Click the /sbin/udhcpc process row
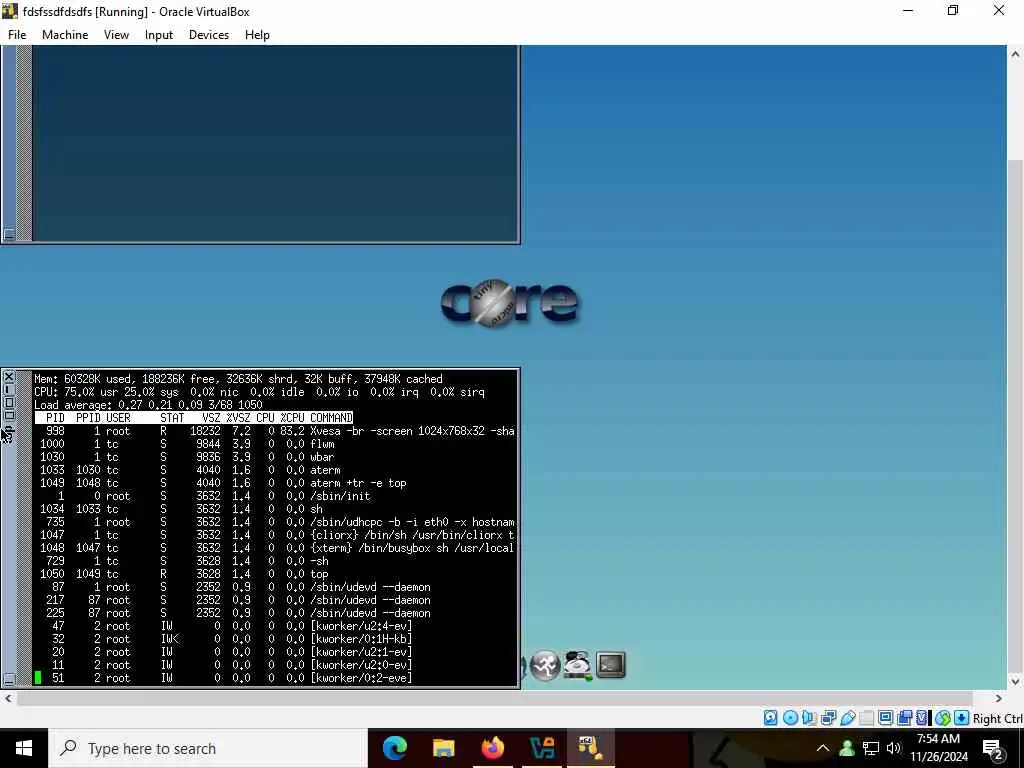Viewport: 1024px width, 768px height. pyautogui.click(x=275, y=522)
